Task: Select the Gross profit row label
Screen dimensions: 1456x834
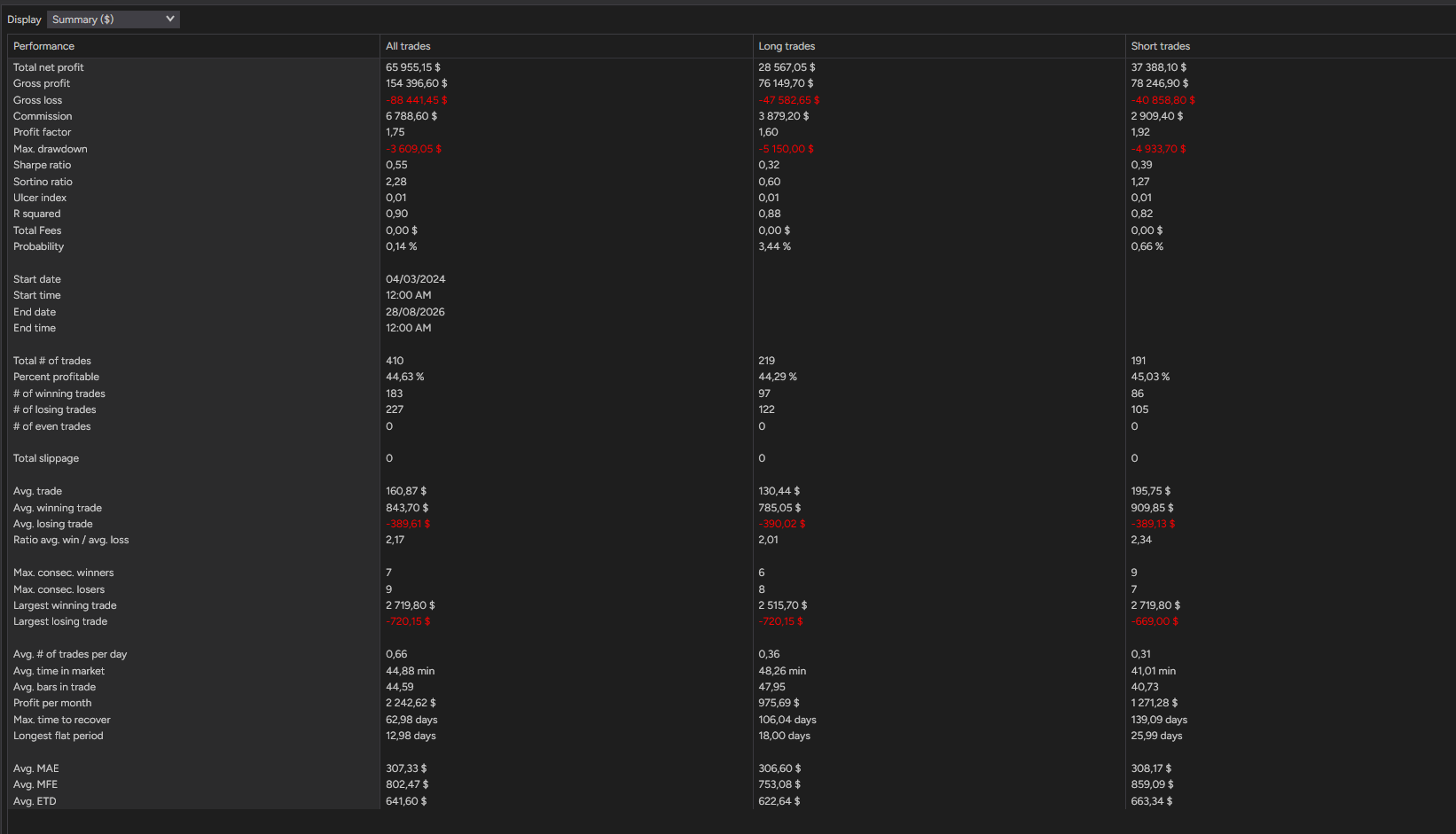Action: [x=42, y=83]
